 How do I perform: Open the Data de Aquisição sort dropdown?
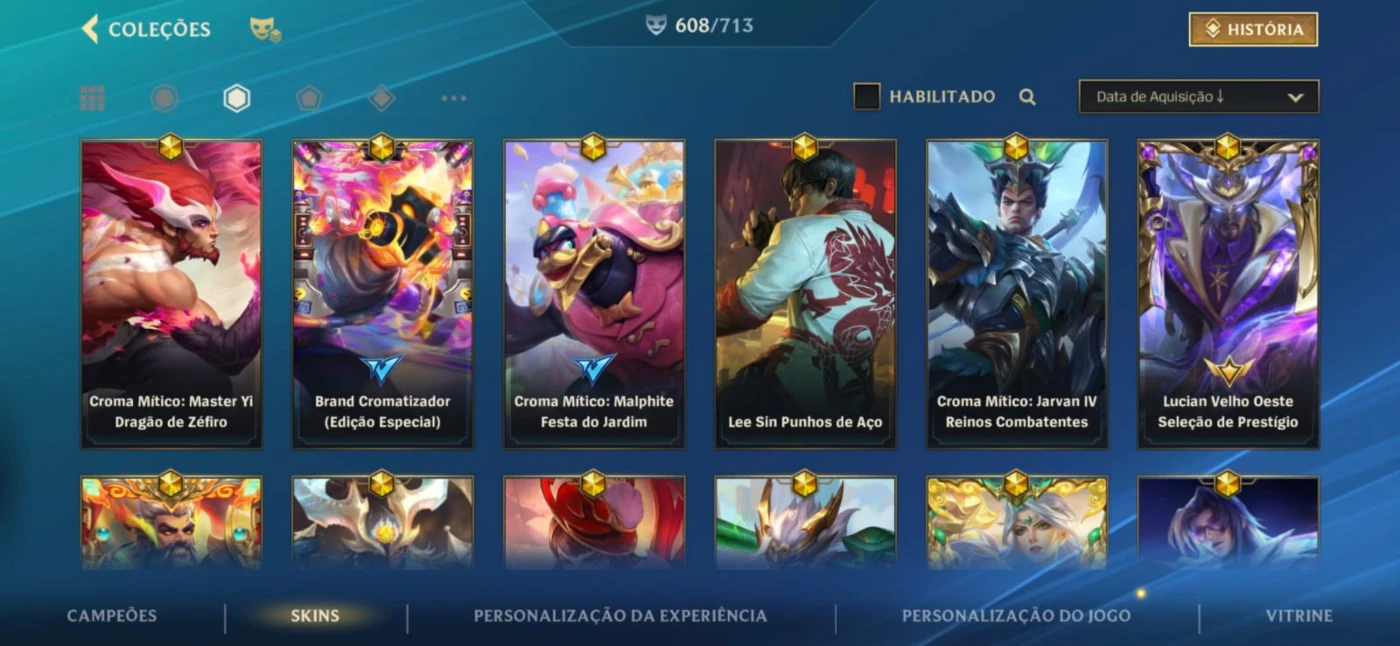click(1199, 97)
